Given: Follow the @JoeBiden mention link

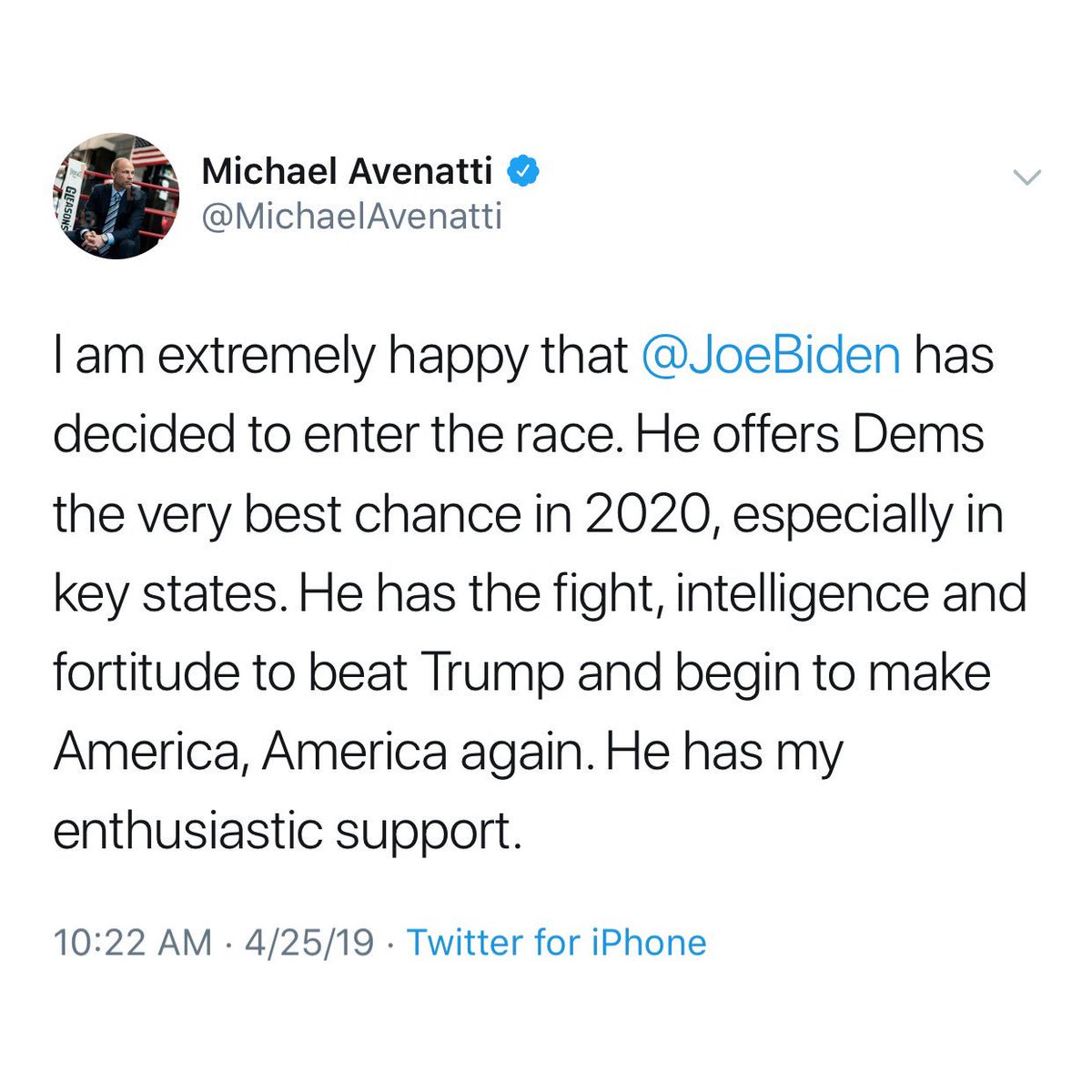Looking at the screenshot, I should [x=771, y=356].
